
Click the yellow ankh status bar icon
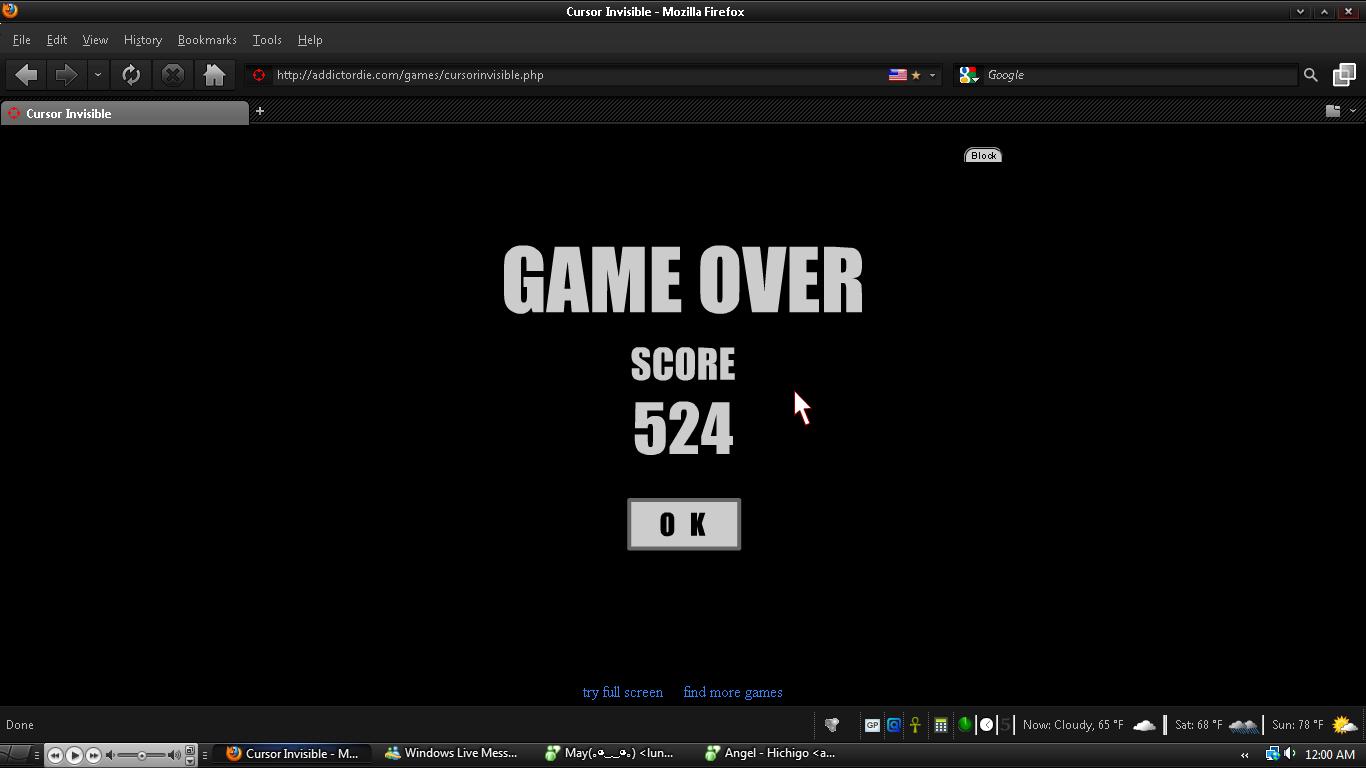tap(915, 725)
